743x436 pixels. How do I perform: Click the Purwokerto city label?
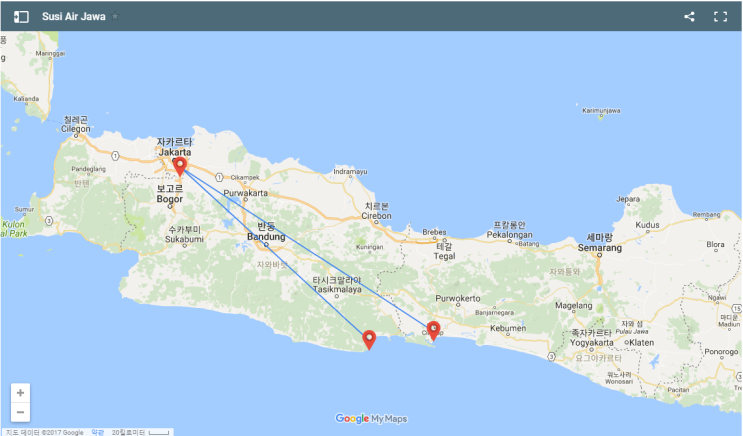(x=458, y=299)
